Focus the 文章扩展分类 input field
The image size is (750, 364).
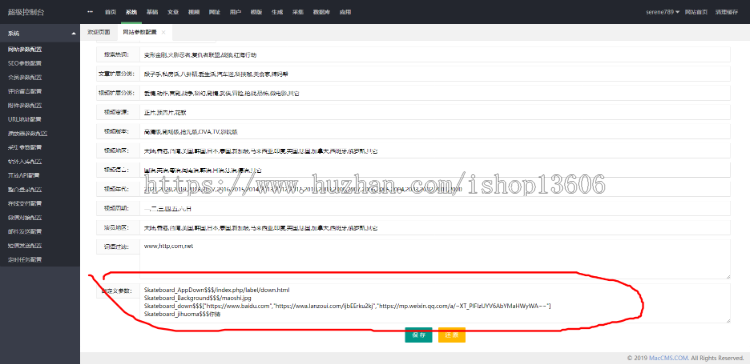pos(435,74)
